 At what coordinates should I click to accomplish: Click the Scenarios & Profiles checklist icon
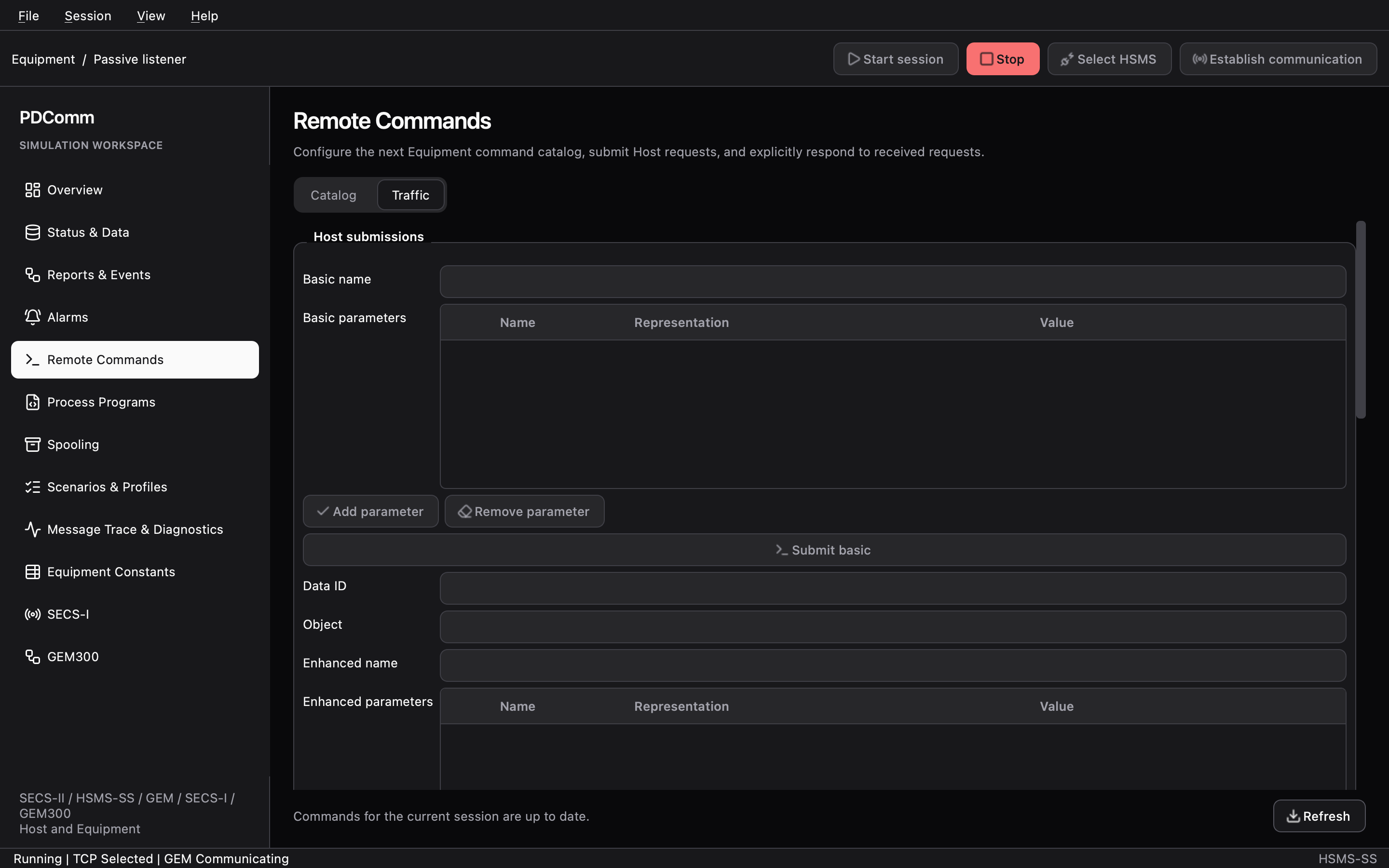(33, 488)
